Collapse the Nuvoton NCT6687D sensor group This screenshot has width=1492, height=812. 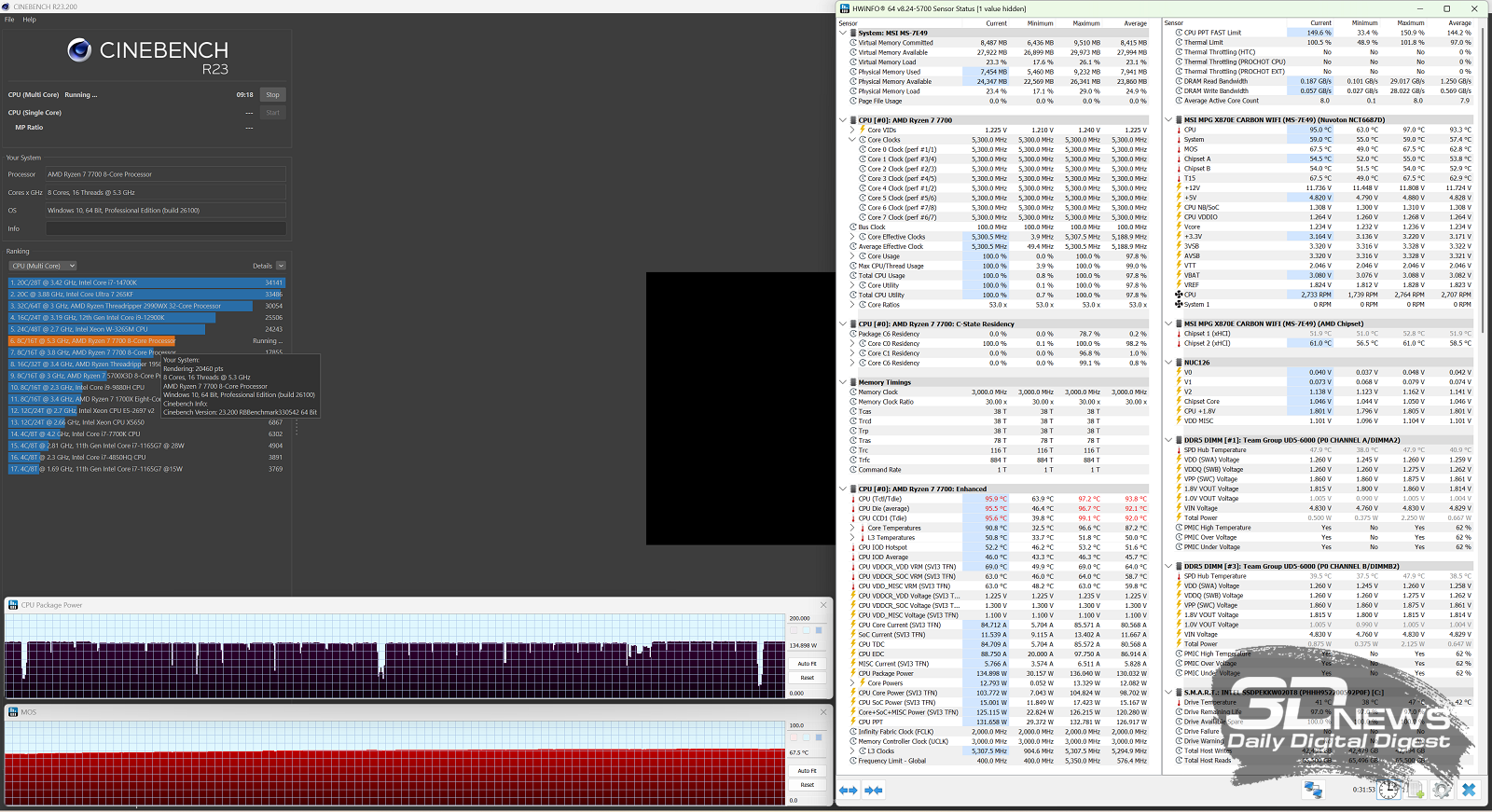[x=1169, y=120]
